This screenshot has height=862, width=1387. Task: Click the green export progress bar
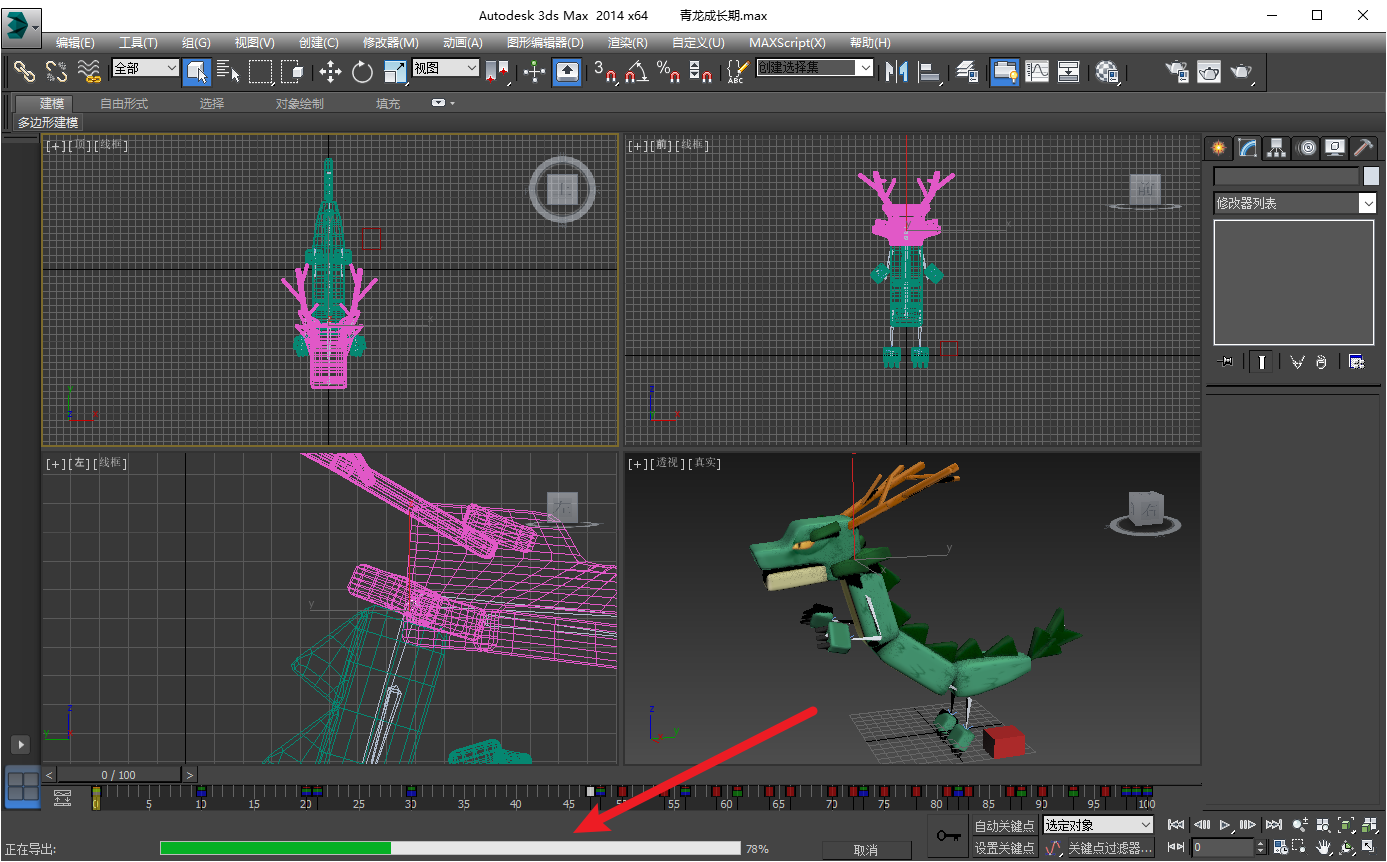(450, 848)
